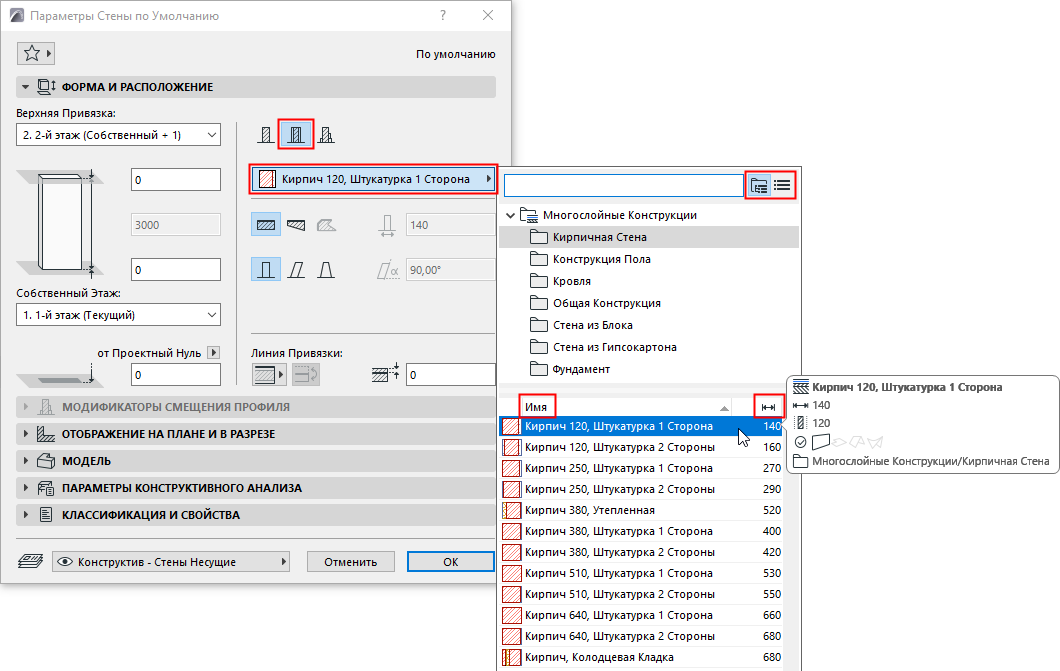Sort composites by thickness column icon

pyautogui.click(x=769, y=407)
